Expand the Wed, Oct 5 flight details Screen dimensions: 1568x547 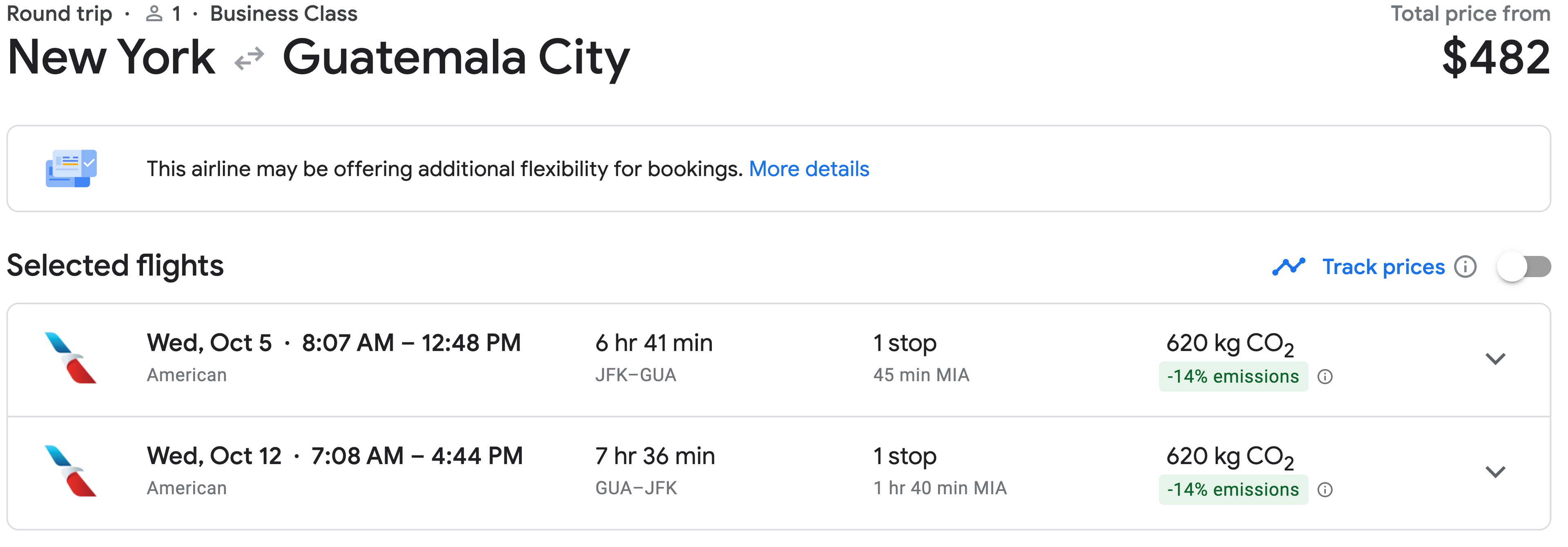pos(1496,359)
